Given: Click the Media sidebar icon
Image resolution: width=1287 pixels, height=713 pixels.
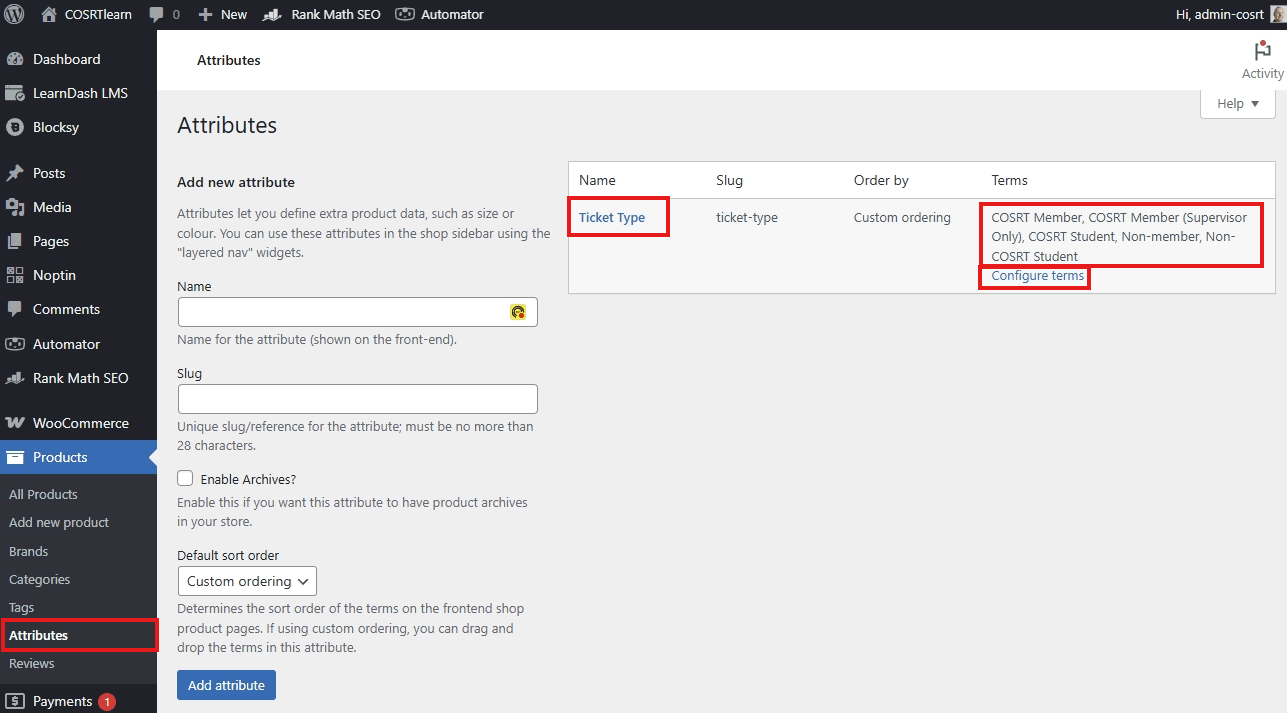Looking at the screenshot, I should coord(15,207).
